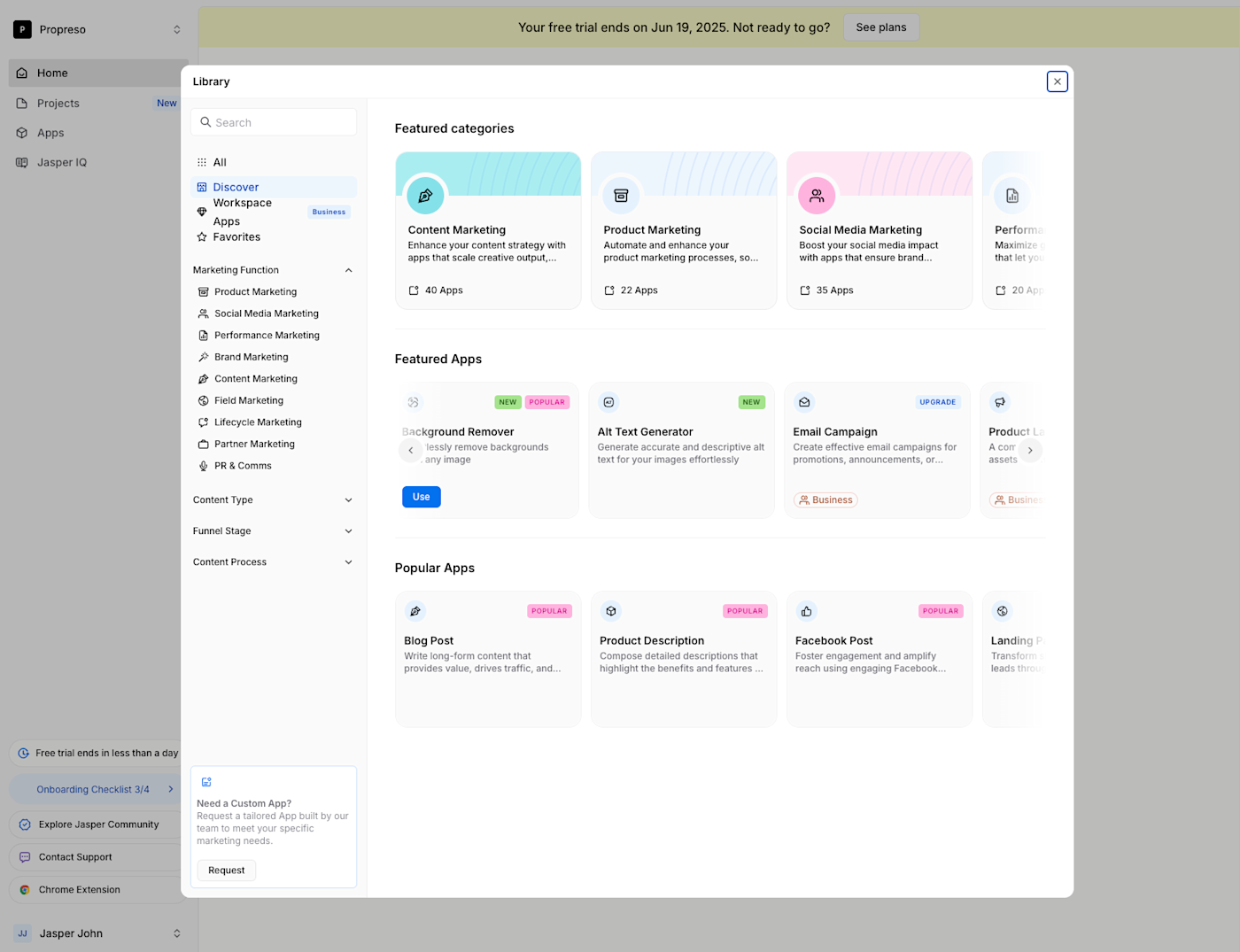Click 22 Apps on Product Marketing card
This screenshot has width=1240, height=952.
pos(631,290)
